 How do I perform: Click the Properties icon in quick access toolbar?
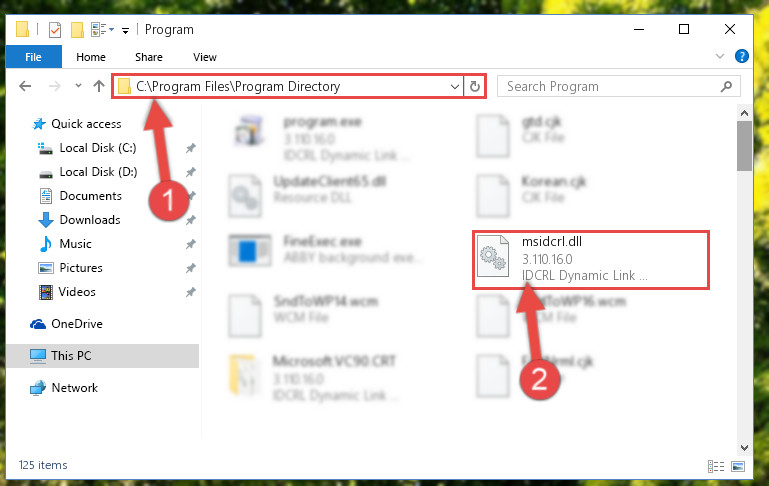coord(56,29)
